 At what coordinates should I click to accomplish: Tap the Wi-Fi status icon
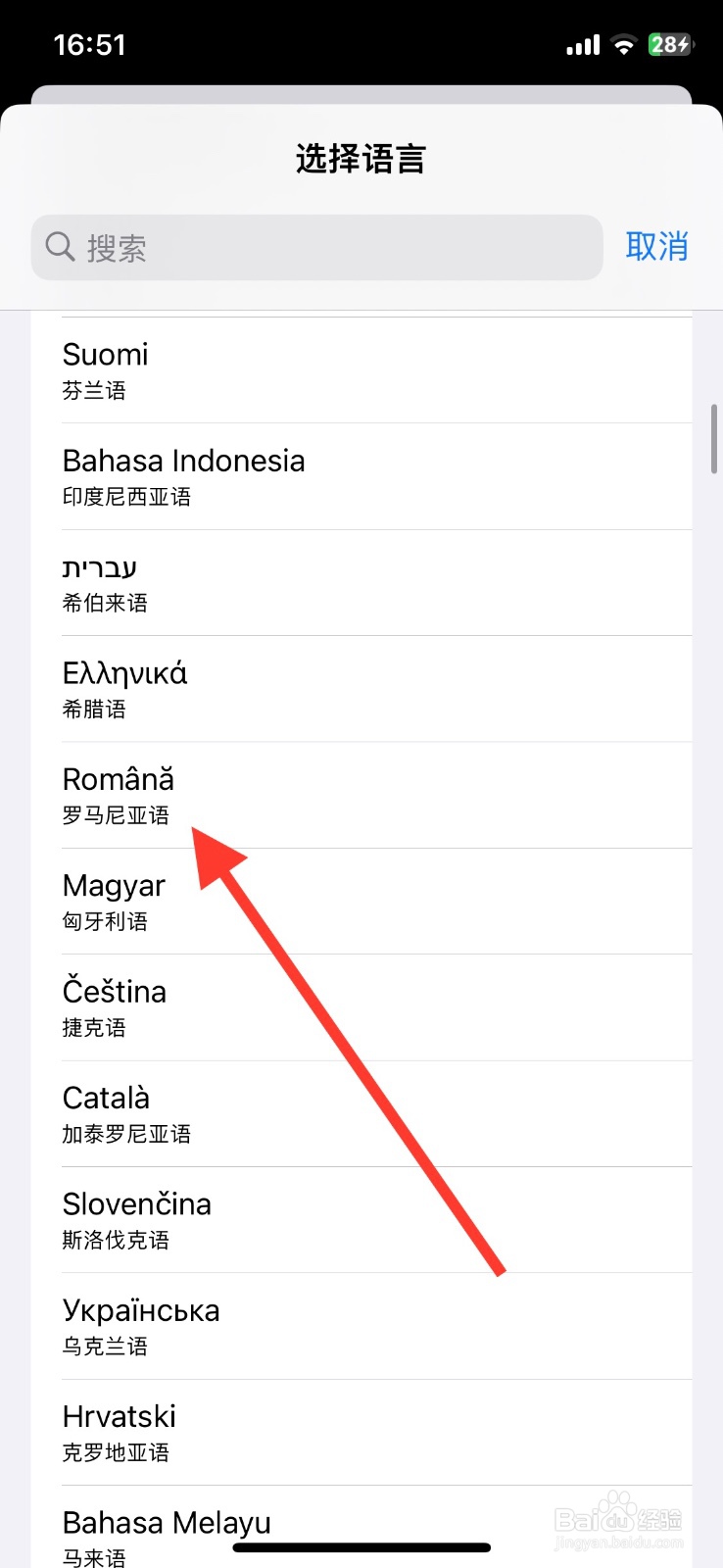[623, 44]
